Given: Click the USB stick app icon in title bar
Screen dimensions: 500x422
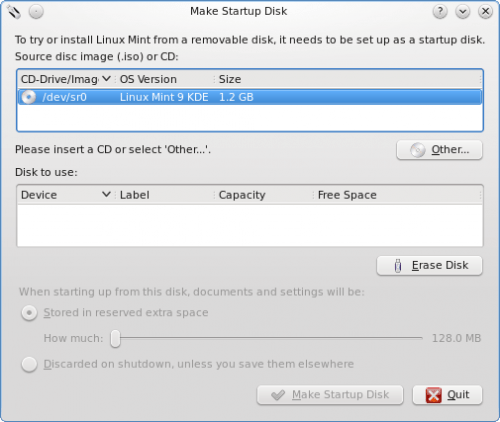Looking at the screenshot, I should (14, 12).
